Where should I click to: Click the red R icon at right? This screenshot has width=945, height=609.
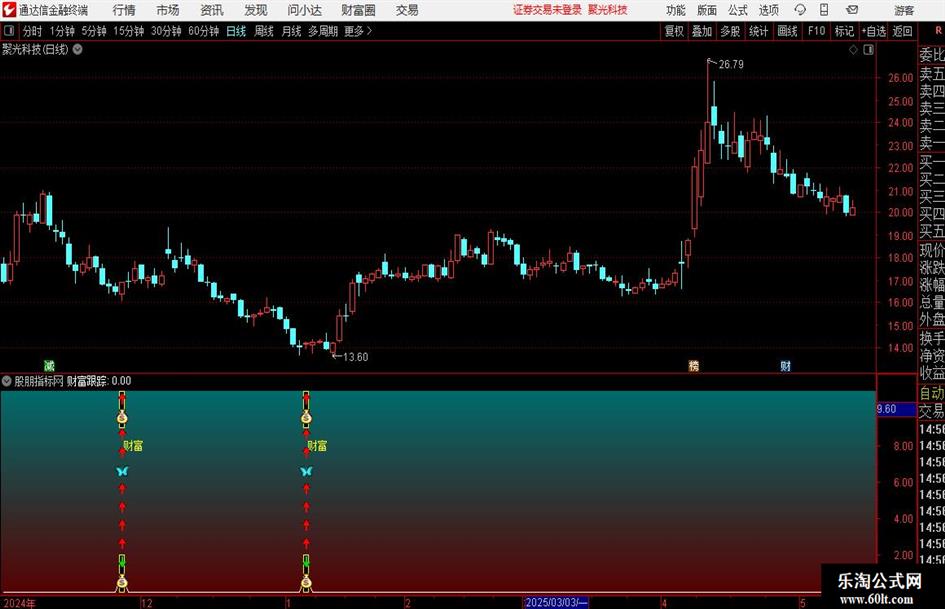pos(938,31)
